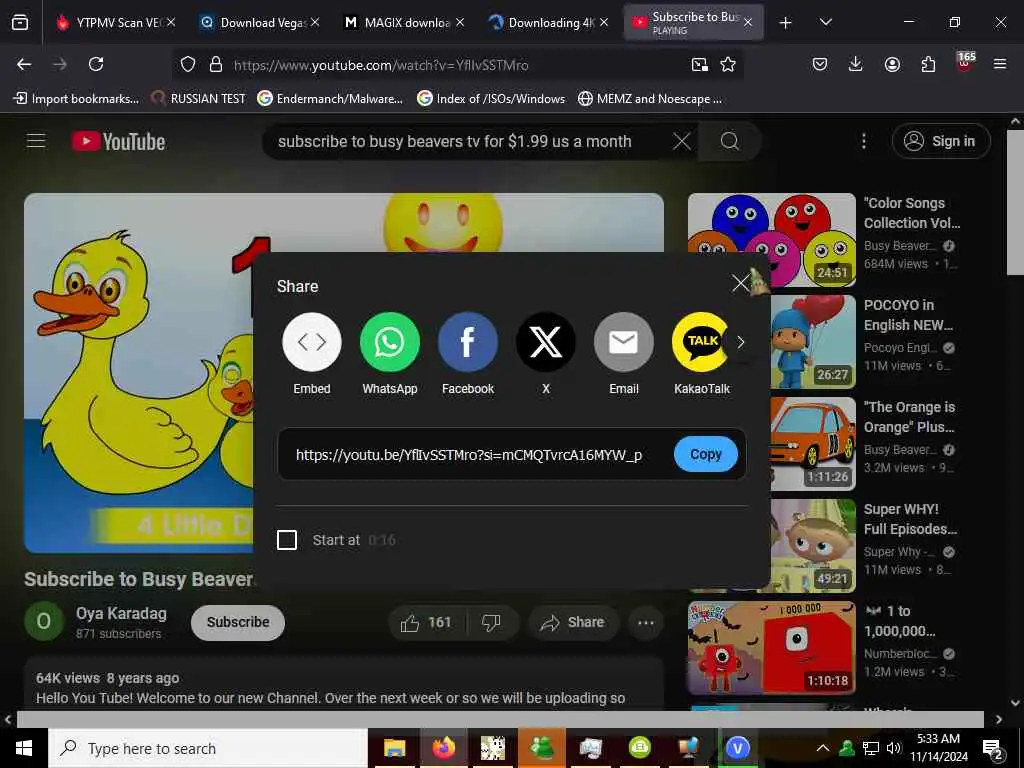Open the volume control in tray
Viewport: 1024px width, 768px height.
[893, 748]
